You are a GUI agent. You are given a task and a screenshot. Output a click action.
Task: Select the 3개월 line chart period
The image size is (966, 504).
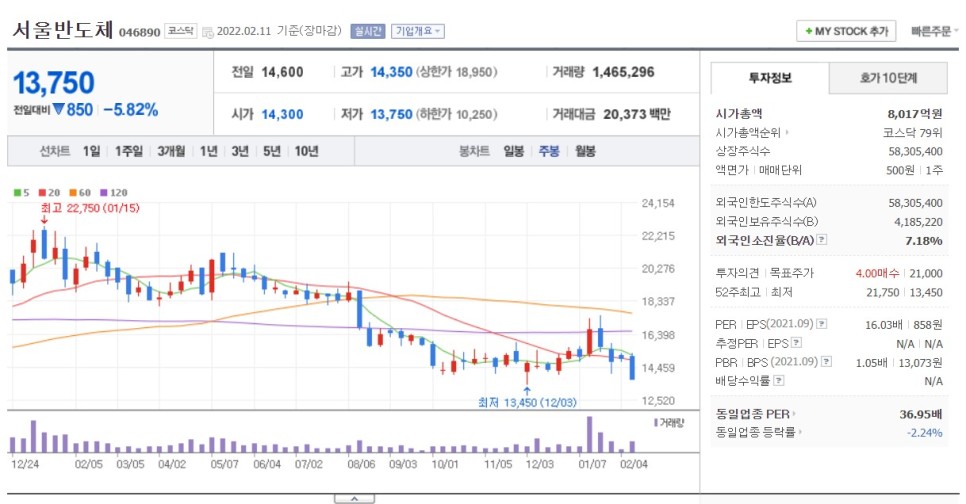pyautogui.click(x=171, y=151)
